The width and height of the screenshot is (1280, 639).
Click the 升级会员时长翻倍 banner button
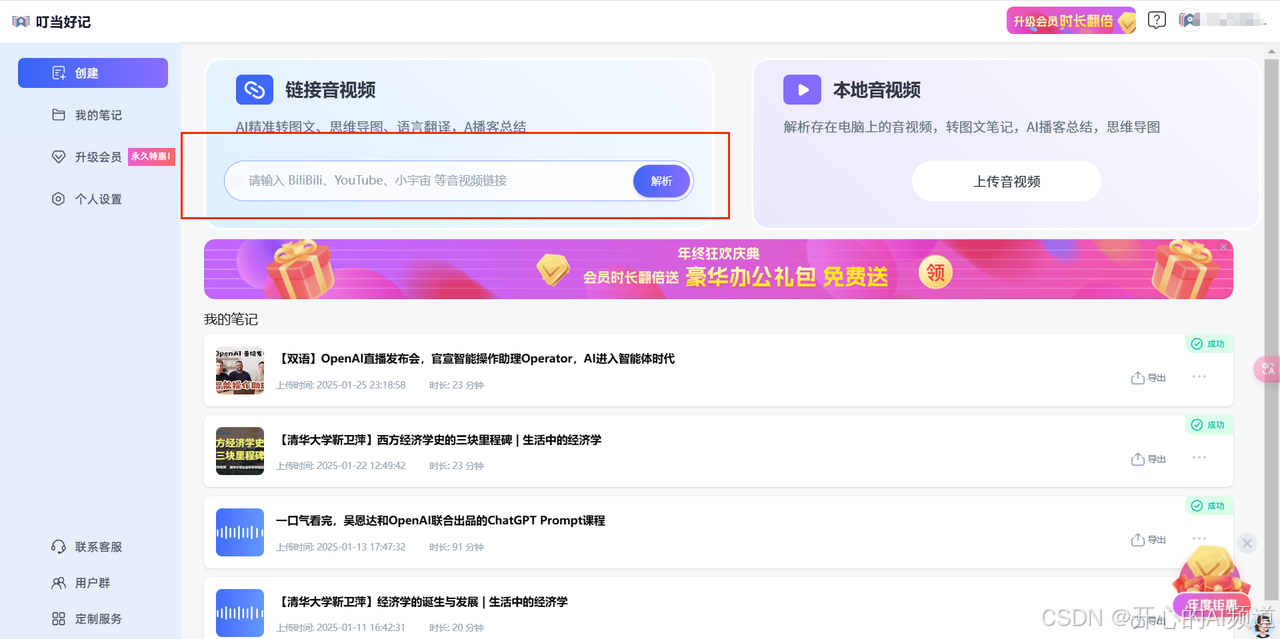pos(1071,21)
